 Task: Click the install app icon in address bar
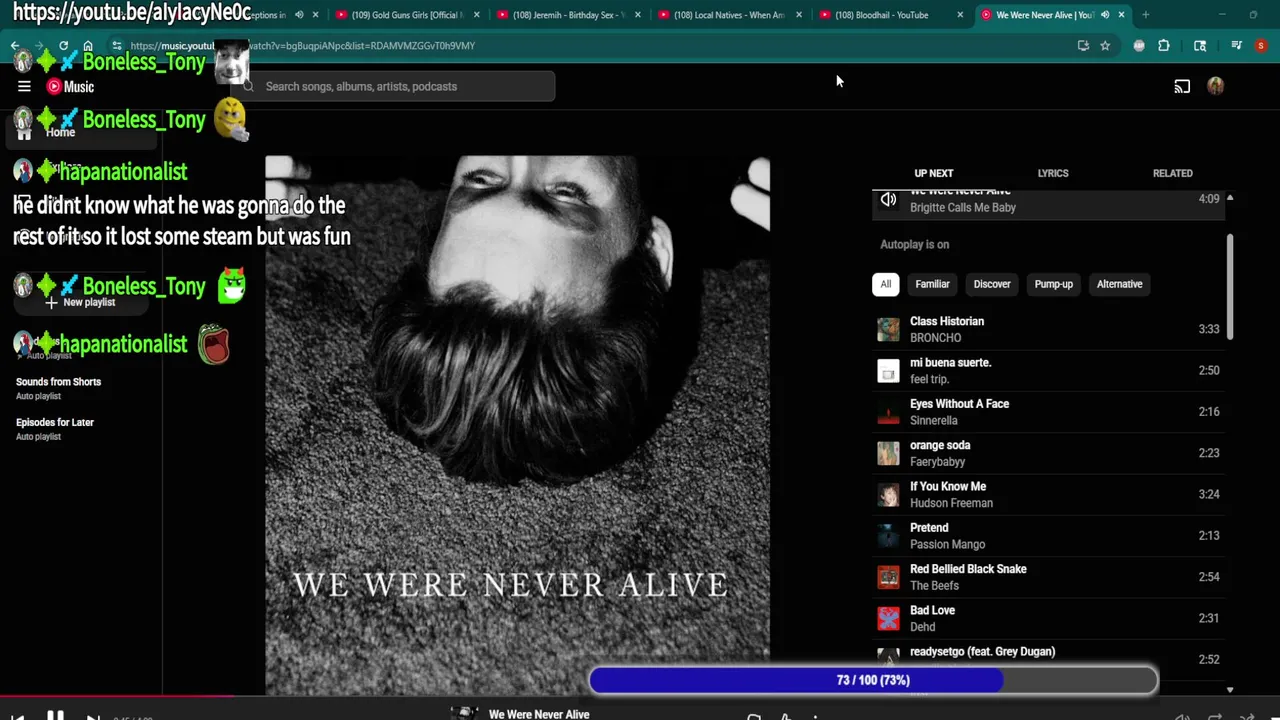[x=1083, y=45]
